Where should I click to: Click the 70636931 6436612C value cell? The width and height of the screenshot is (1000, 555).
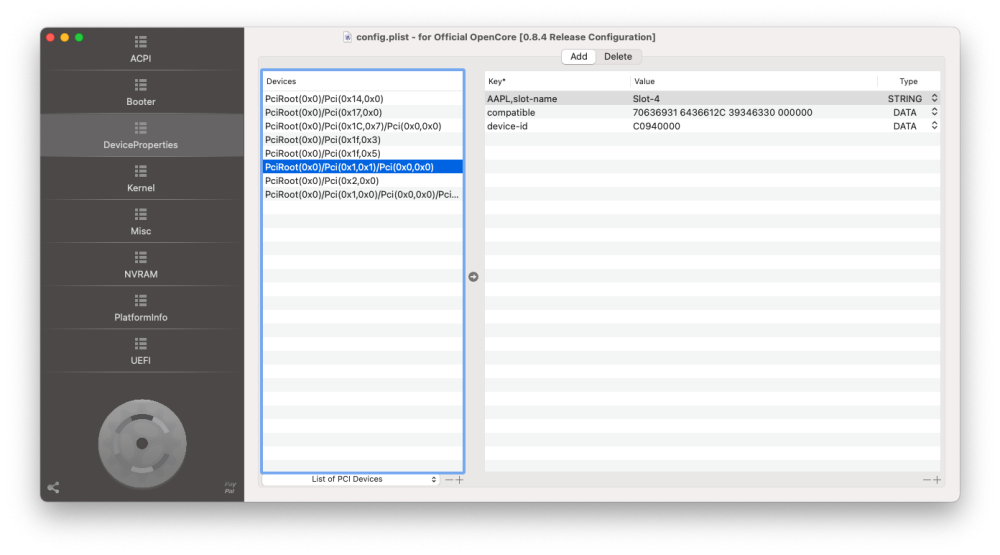pyautogui.click(x=753, y=112)
